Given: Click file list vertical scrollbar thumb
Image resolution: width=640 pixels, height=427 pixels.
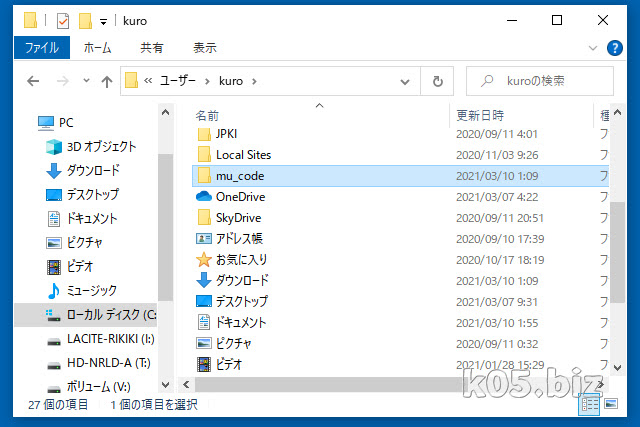Looking at the screenshot, I should point(618,252).
